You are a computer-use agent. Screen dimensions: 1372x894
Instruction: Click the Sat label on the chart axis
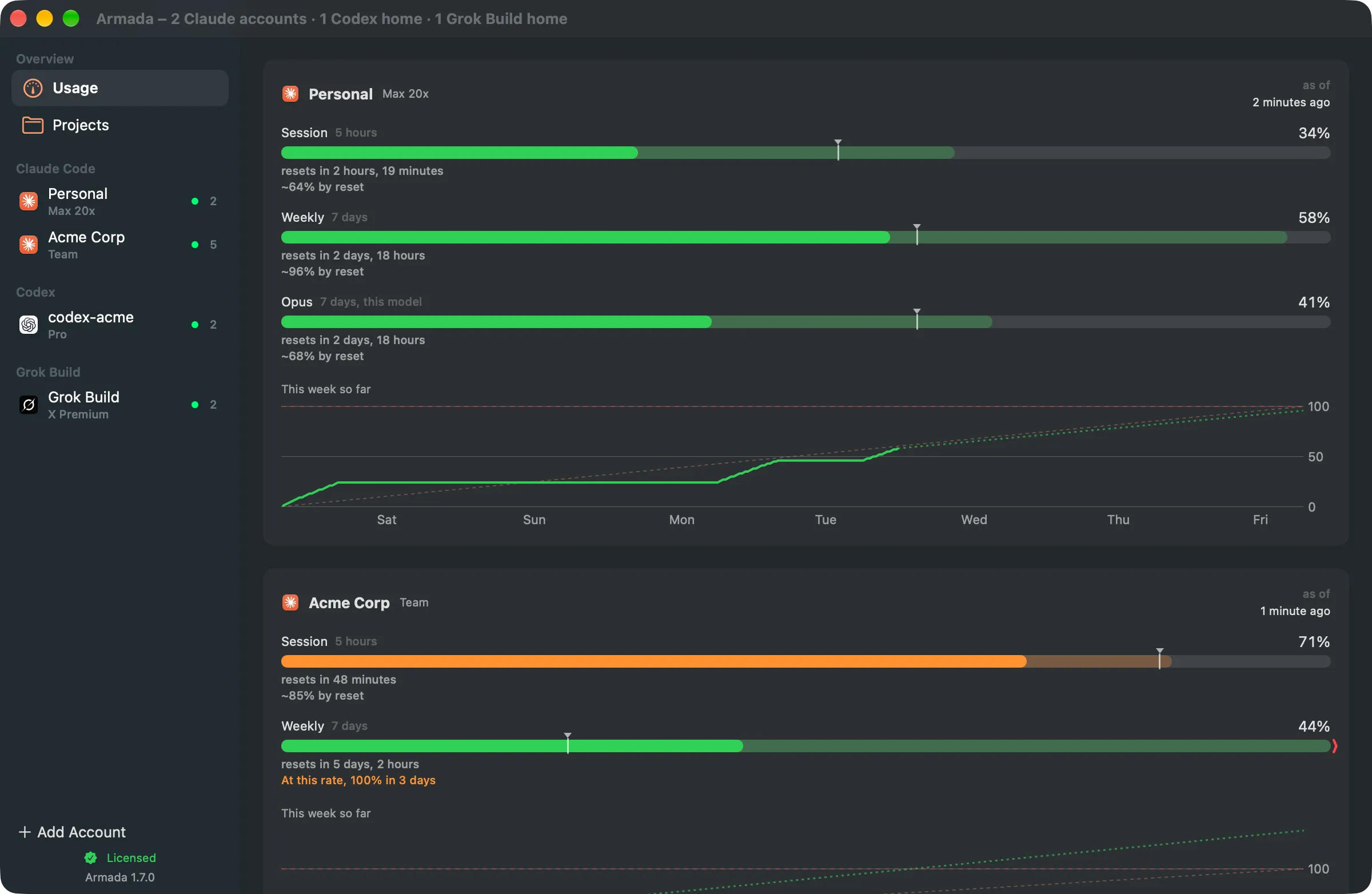pos(386,520)
